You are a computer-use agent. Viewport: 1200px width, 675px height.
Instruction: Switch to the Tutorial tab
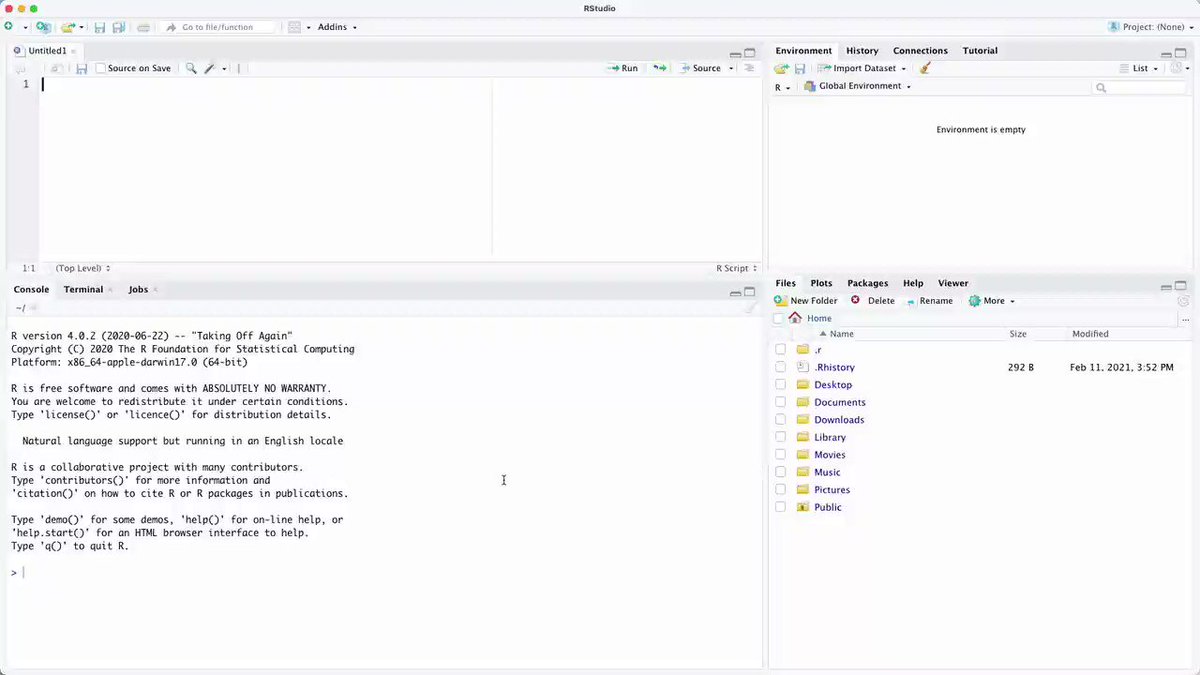980,50
